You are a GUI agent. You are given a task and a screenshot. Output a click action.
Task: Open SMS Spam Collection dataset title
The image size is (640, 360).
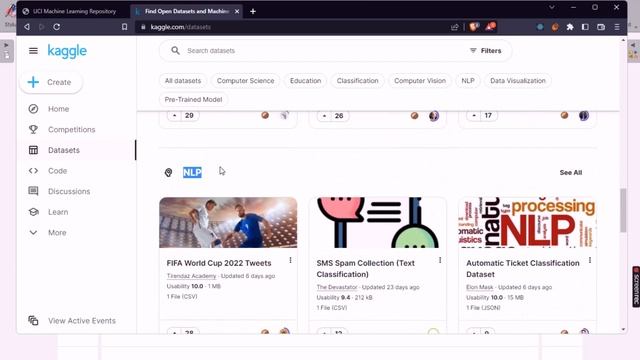click(366, 269)
